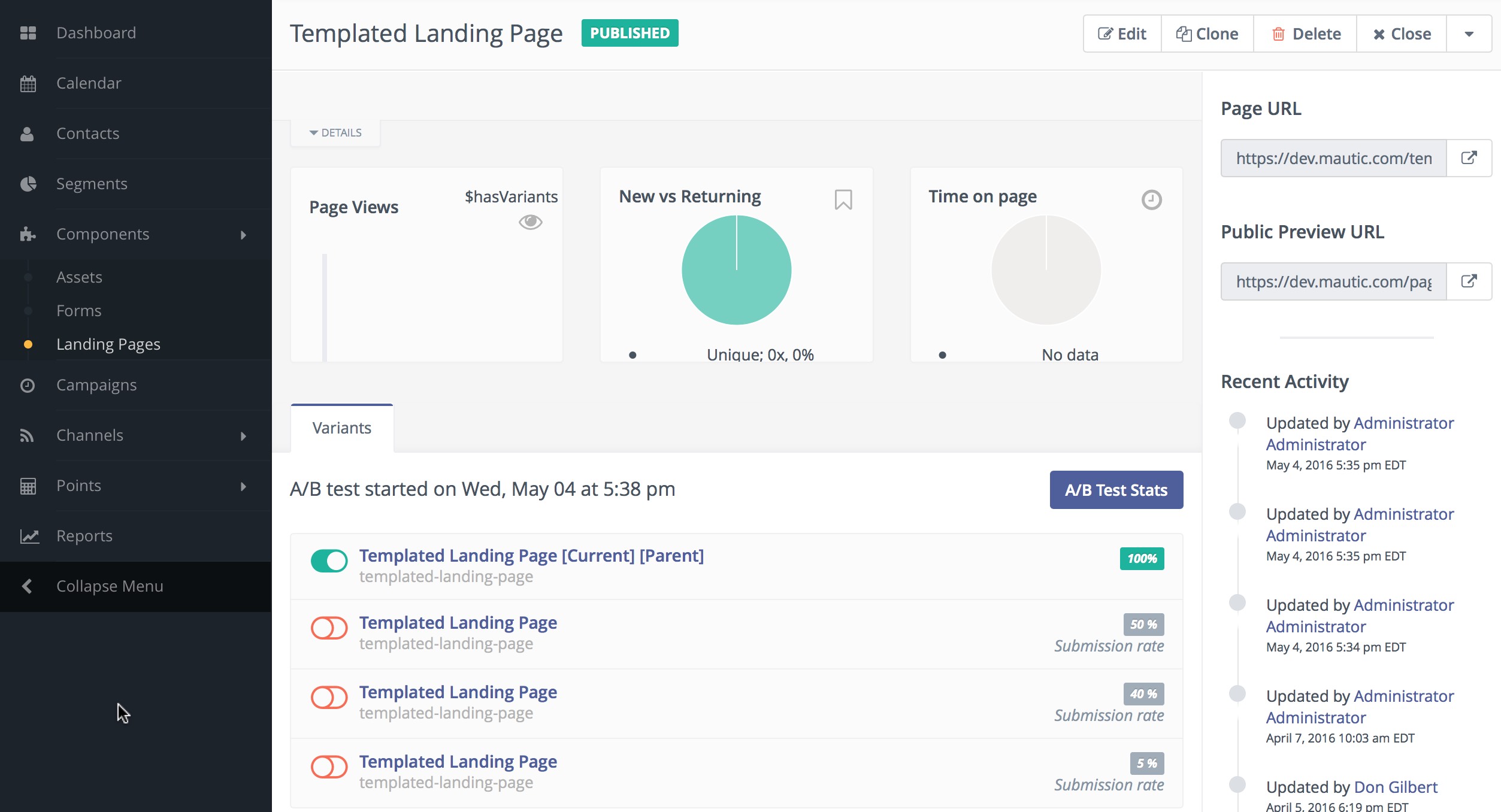Click the Contacts person icon
The width and height of the screenshot is (1501, 812).
click(27, 134)
